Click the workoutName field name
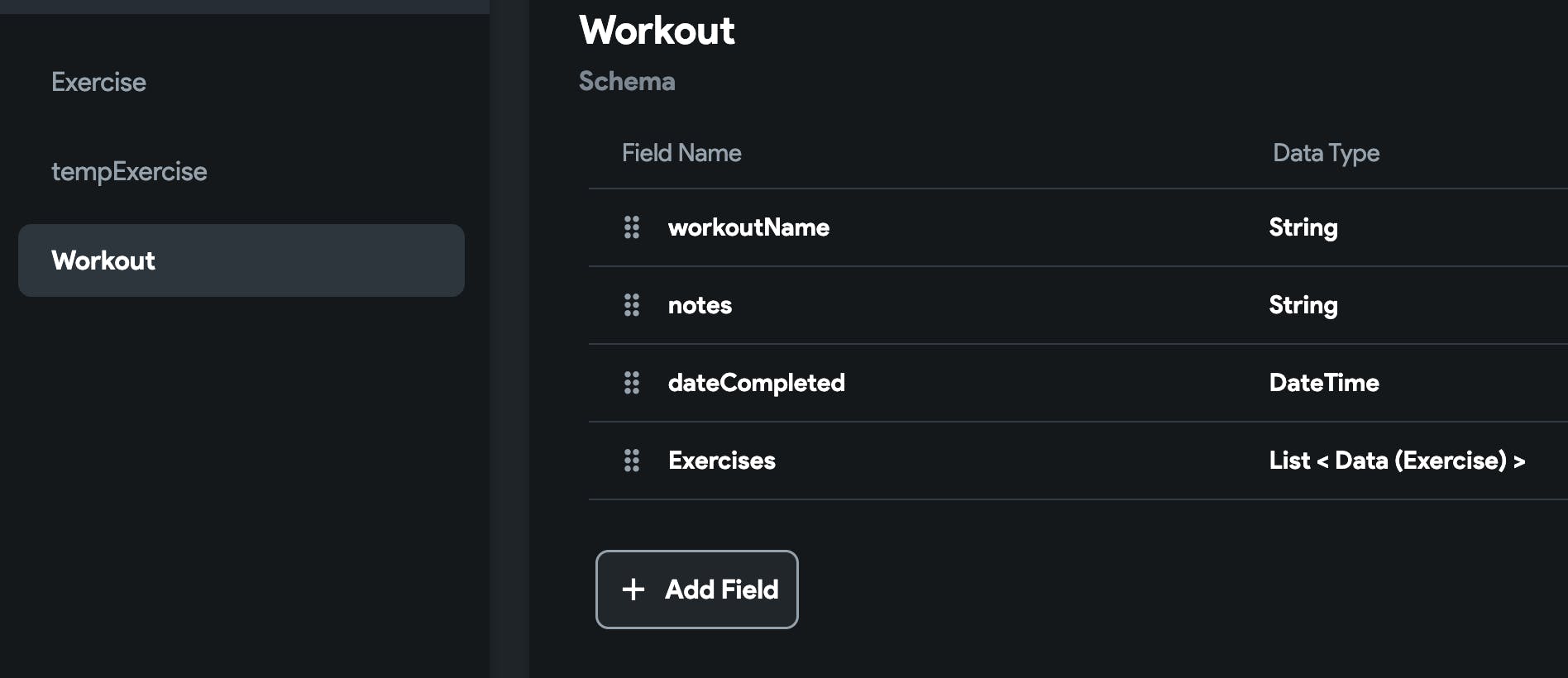Image resolution: width=1568 pixels, height=678 pixels. [748, 227]
